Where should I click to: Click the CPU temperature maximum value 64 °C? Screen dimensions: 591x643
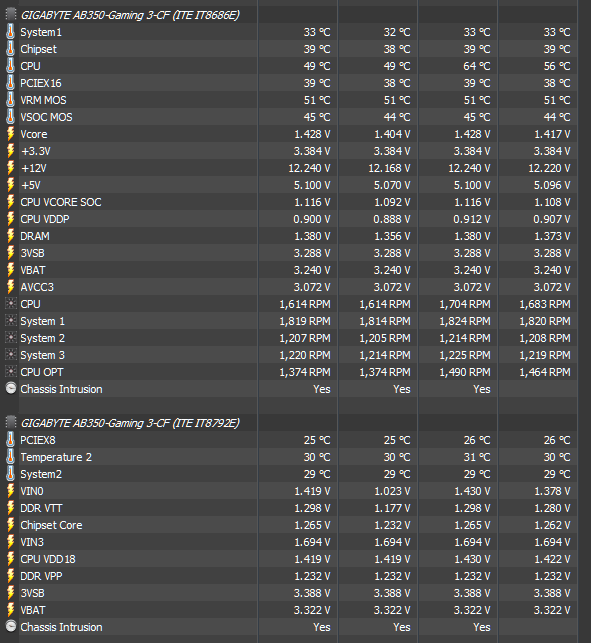pyautogui.click(x=477, y=66)
